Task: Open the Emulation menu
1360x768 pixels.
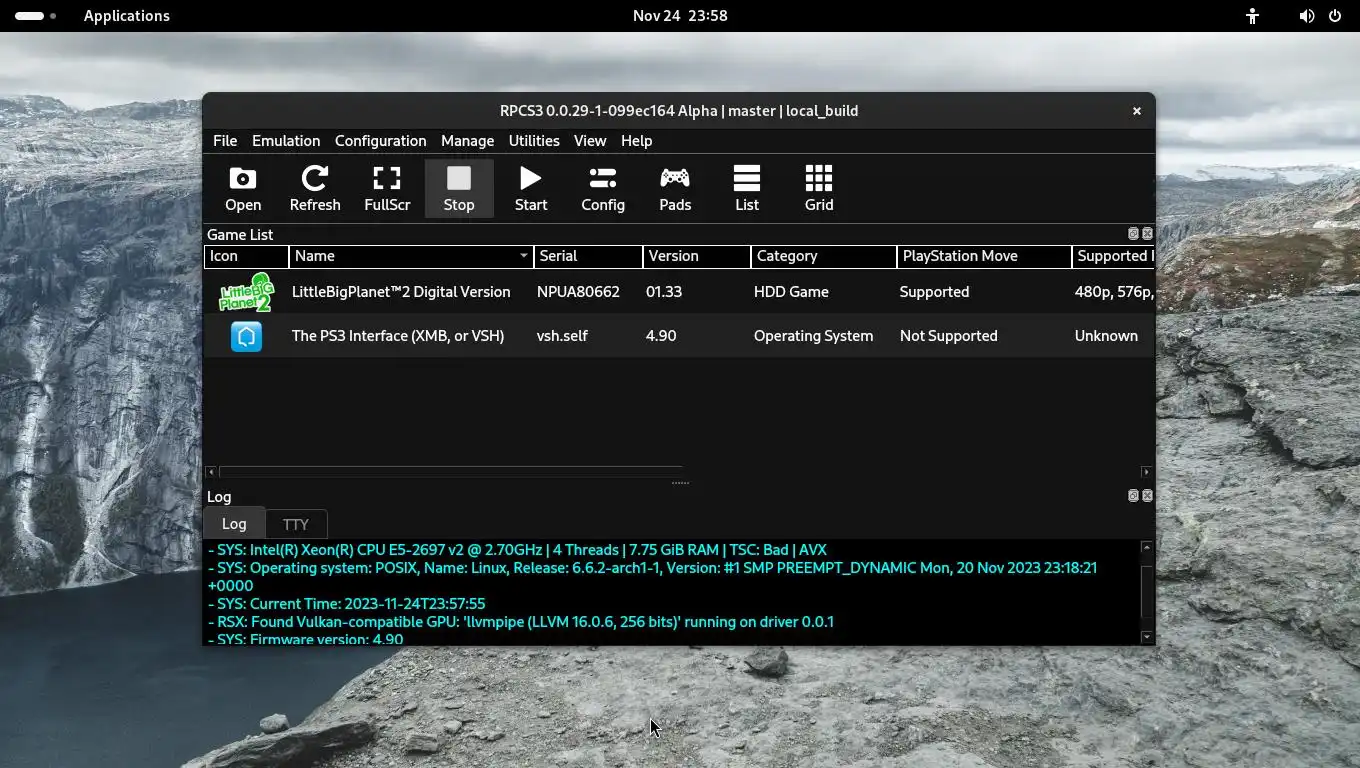Action: pos(286,141)
